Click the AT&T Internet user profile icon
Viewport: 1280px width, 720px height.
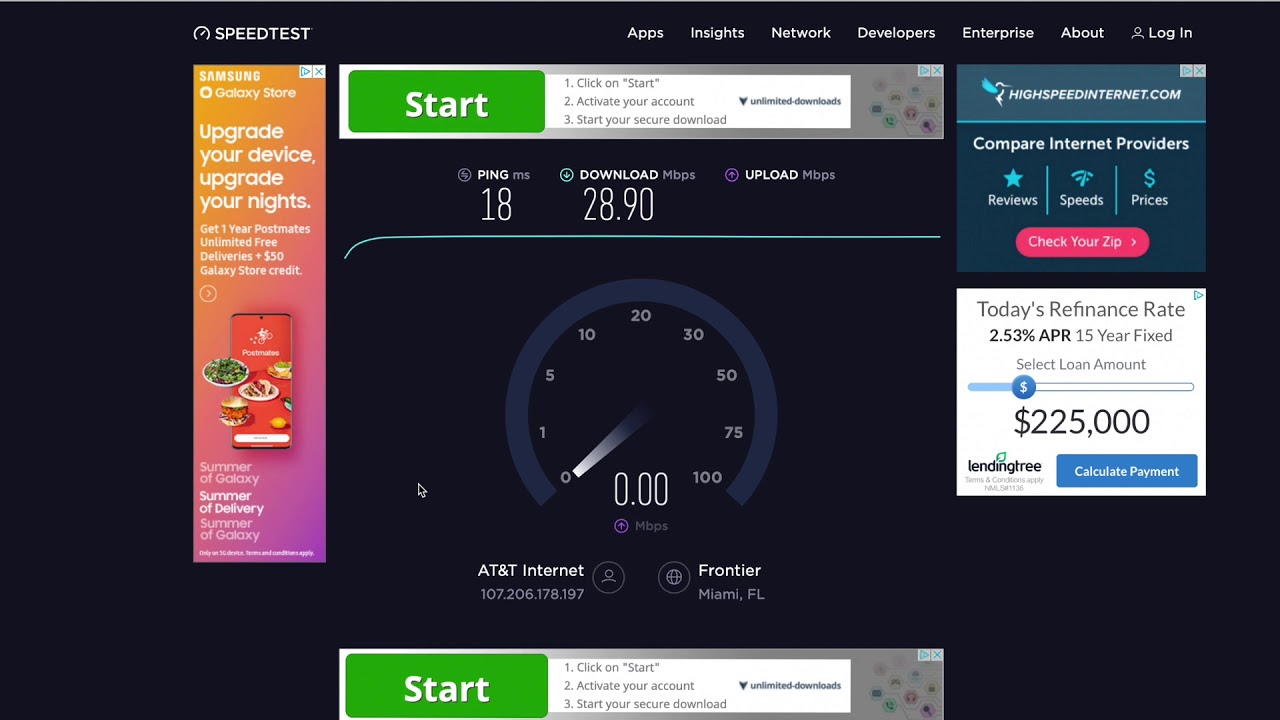click(x=608, y=577)
